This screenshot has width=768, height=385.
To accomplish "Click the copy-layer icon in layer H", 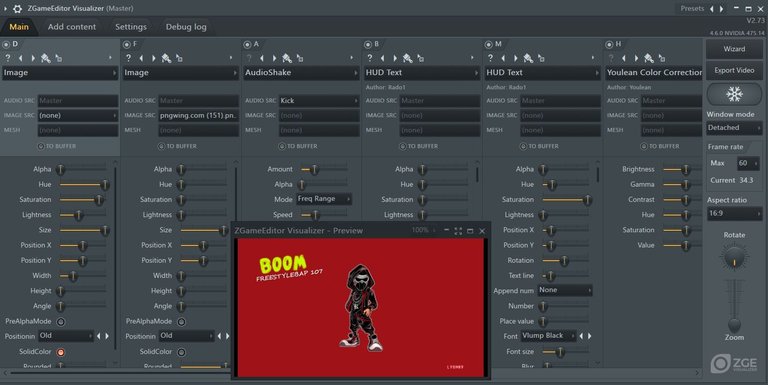I will [662, 58].
